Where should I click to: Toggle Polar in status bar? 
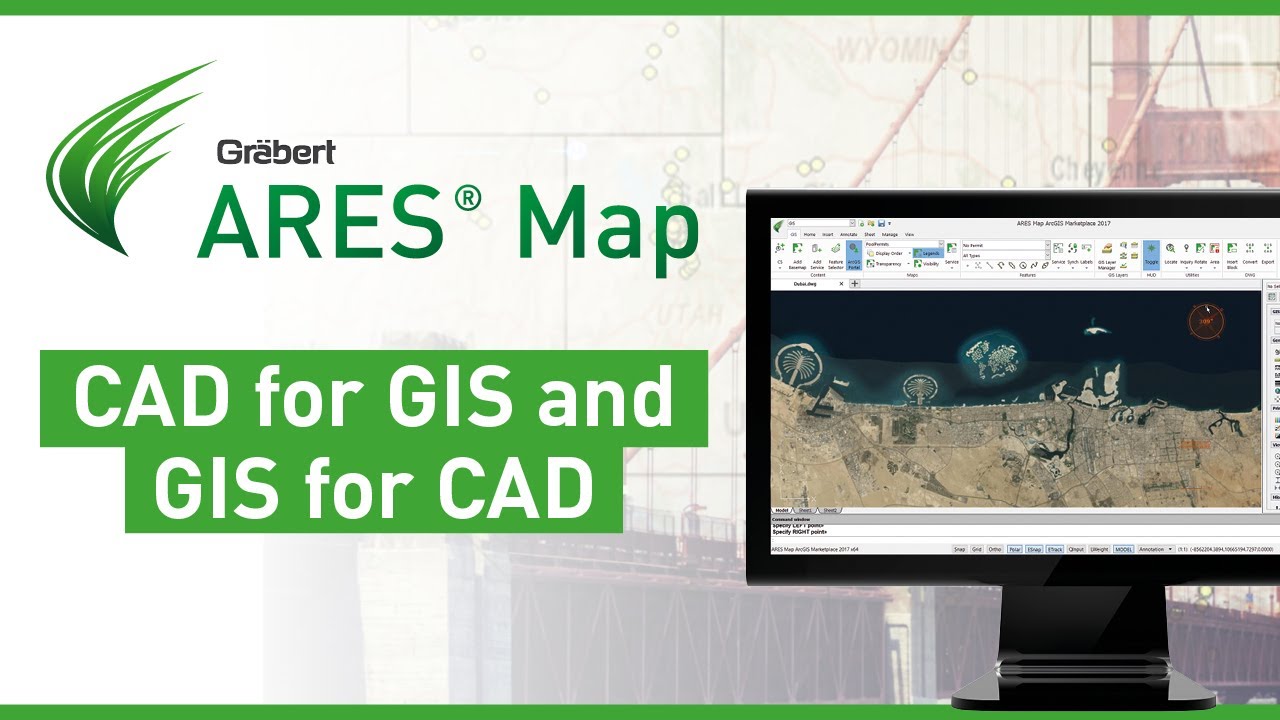point(1015,549)
